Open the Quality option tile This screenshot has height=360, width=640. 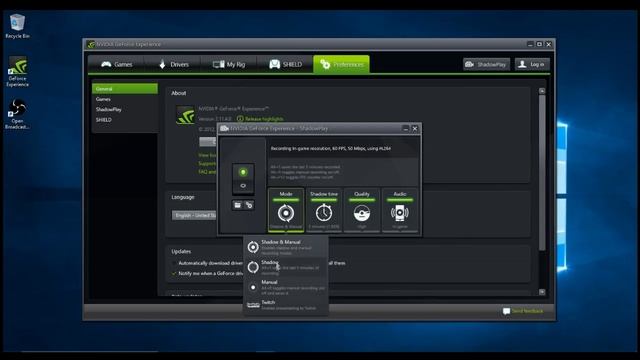pos(362,210)
